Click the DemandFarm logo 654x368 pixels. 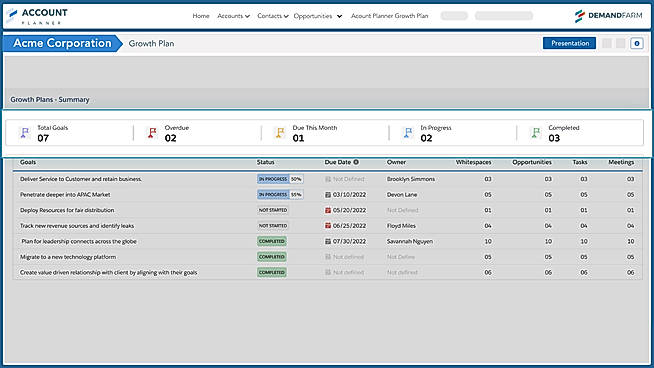tap(608, 16)
